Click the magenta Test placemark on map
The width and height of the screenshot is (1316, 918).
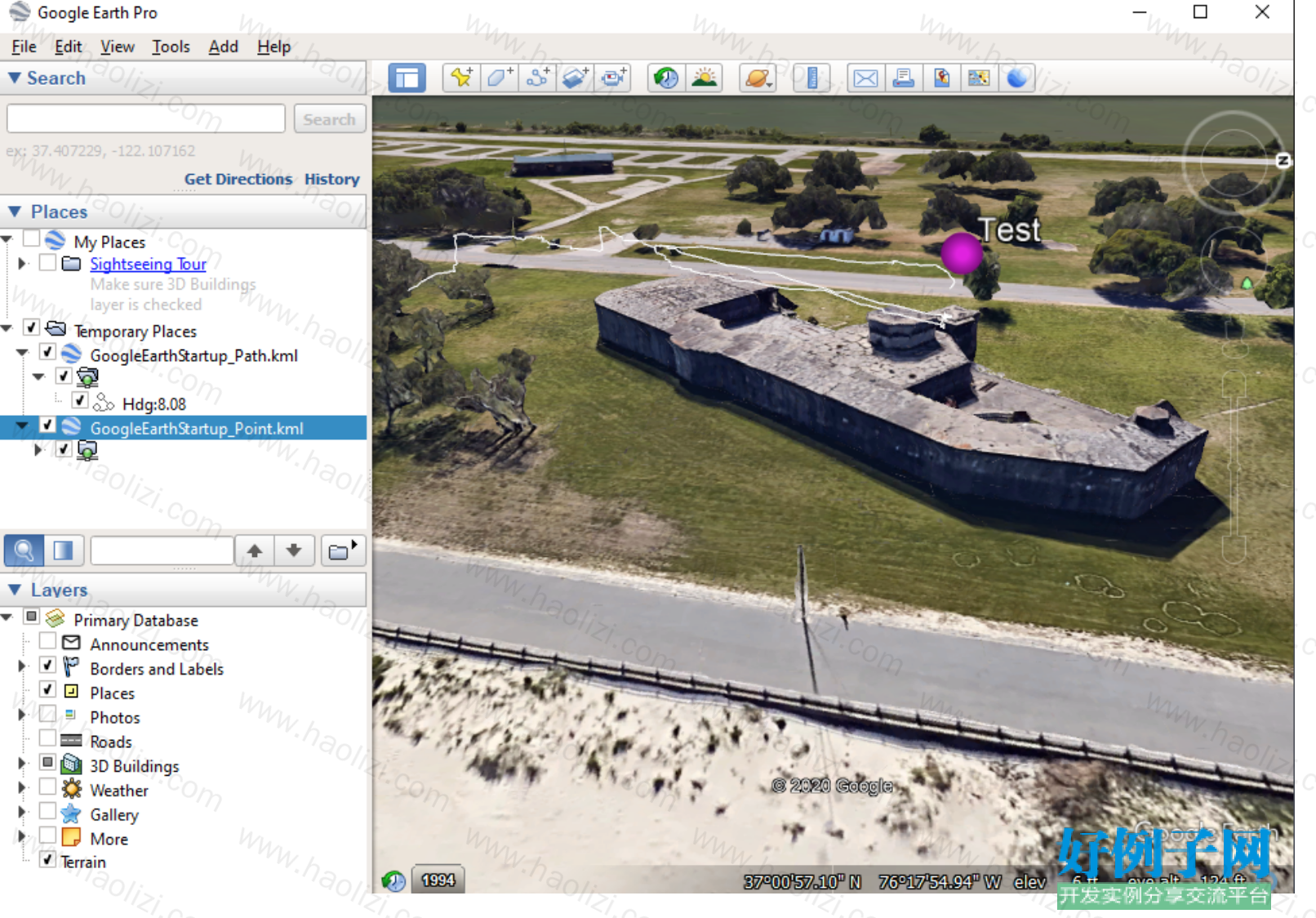coord(962,253)
